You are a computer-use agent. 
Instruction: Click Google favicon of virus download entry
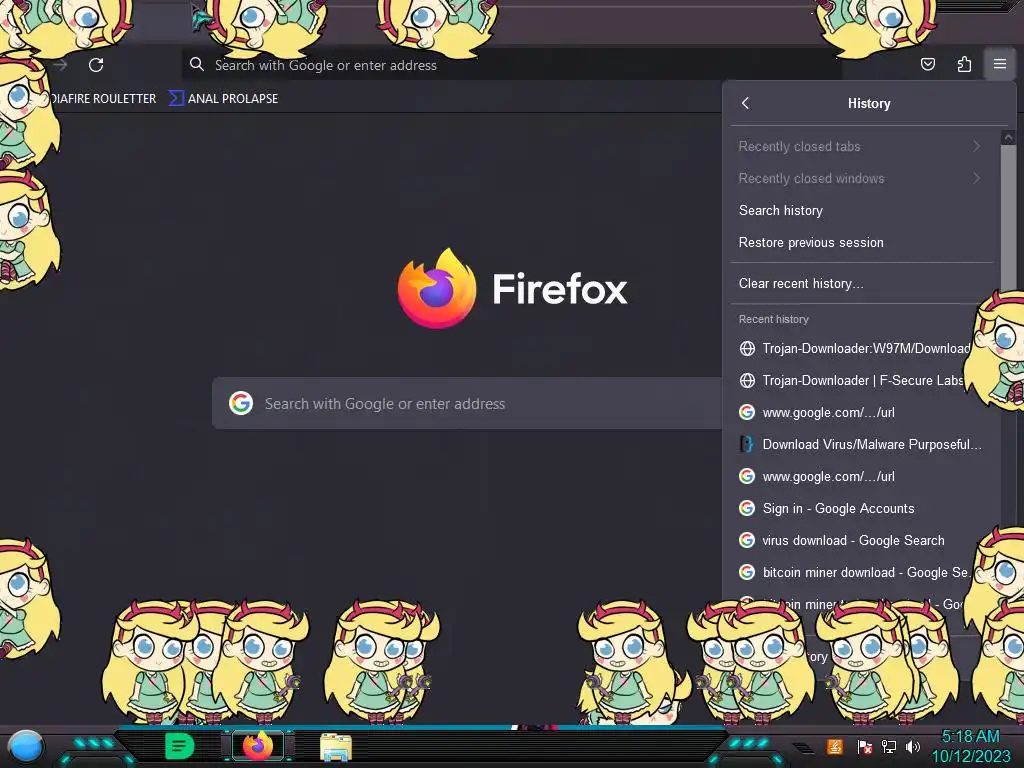[x=747, y=540]
